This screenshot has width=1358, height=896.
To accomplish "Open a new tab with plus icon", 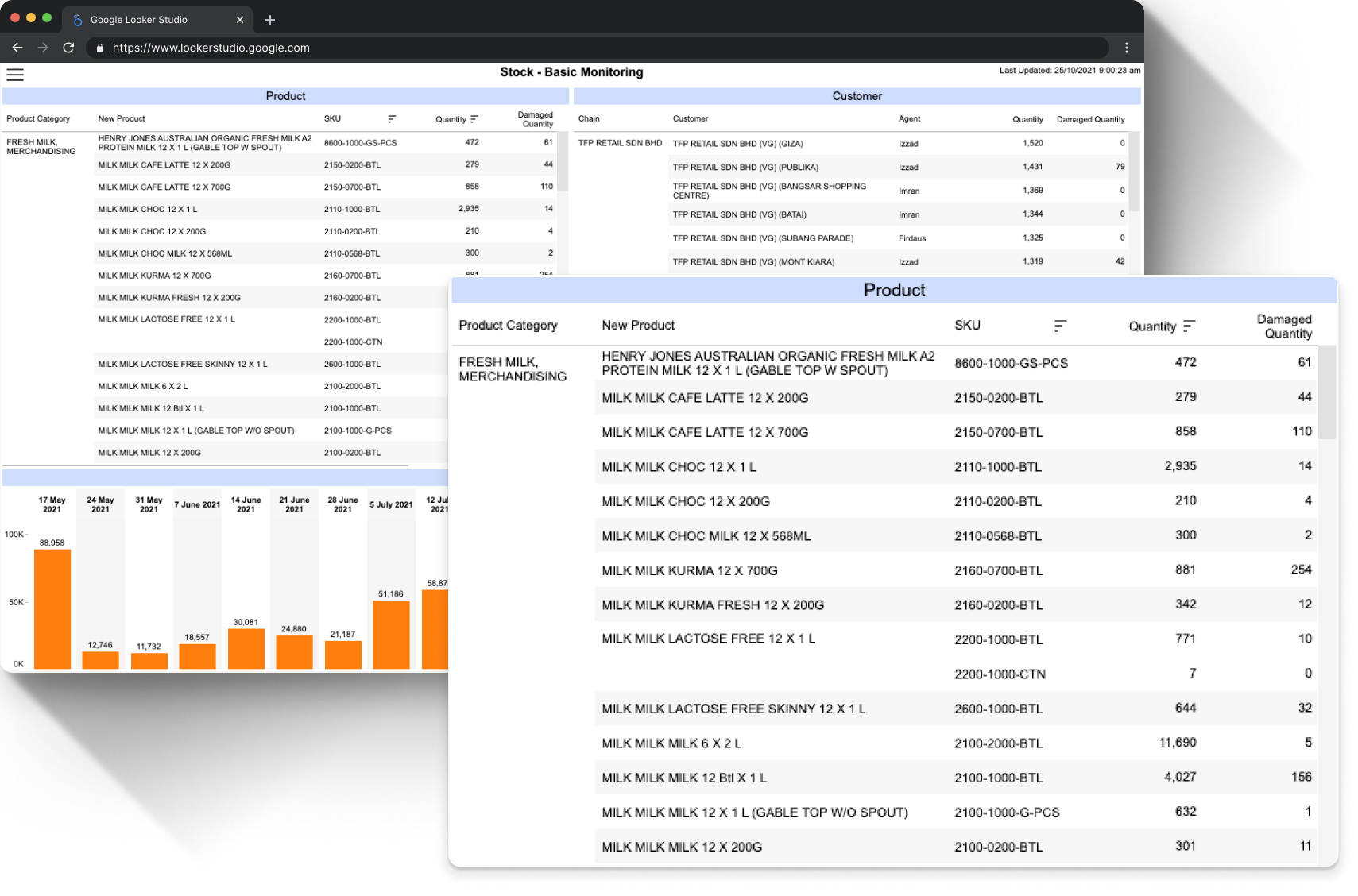I will pyautogui.click(x=270, y=20).
